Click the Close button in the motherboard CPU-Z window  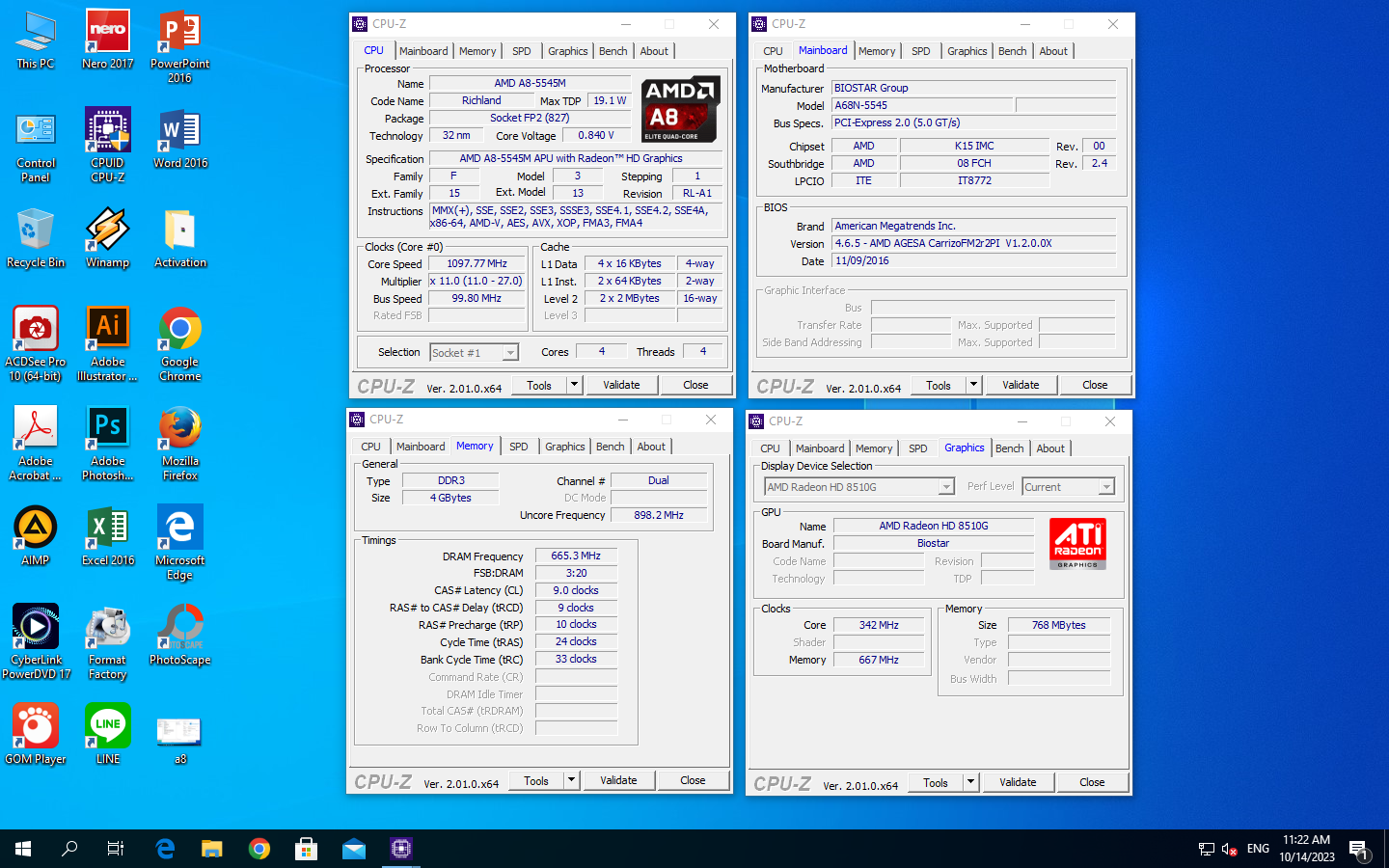1095,385
